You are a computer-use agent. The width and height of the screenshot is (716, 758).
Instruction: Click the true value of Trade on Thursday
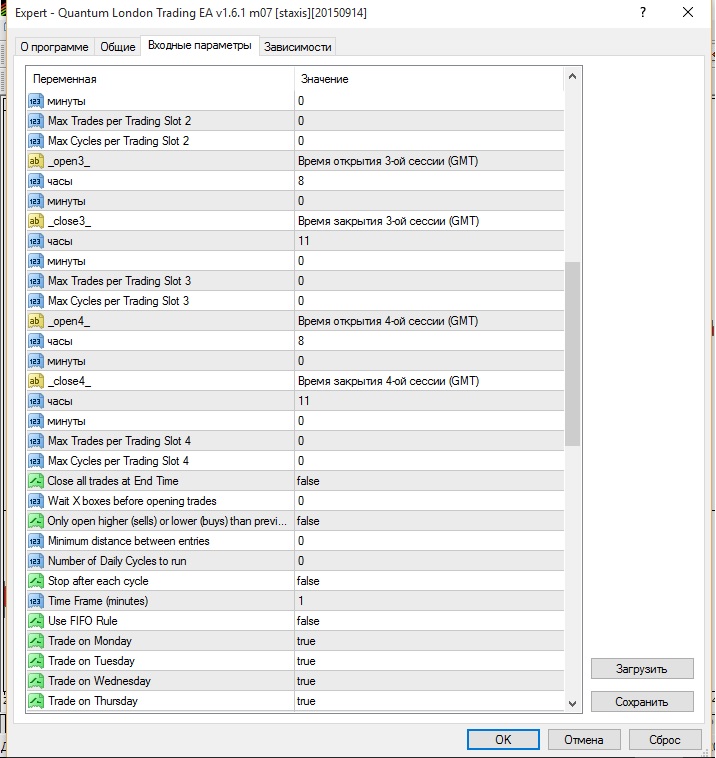[x=306, y=701]
